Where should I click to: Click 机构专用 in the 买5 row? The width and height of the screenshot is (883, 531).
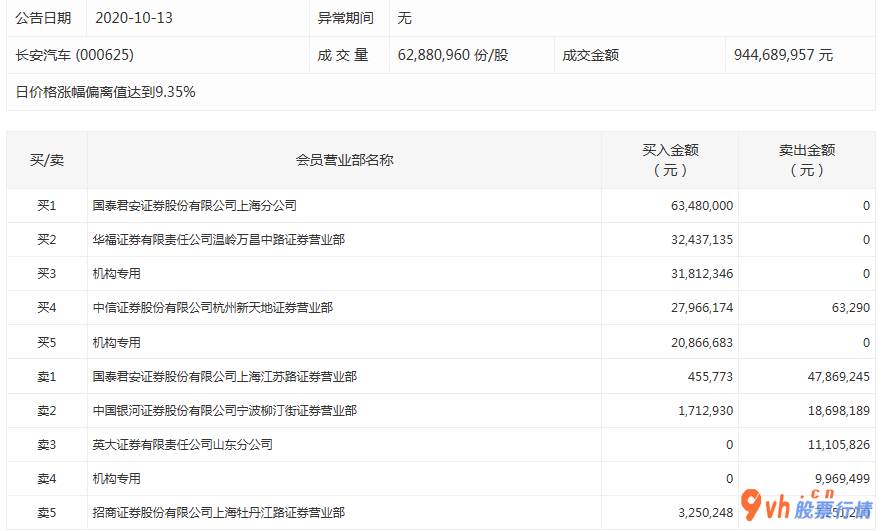point(117,342)
